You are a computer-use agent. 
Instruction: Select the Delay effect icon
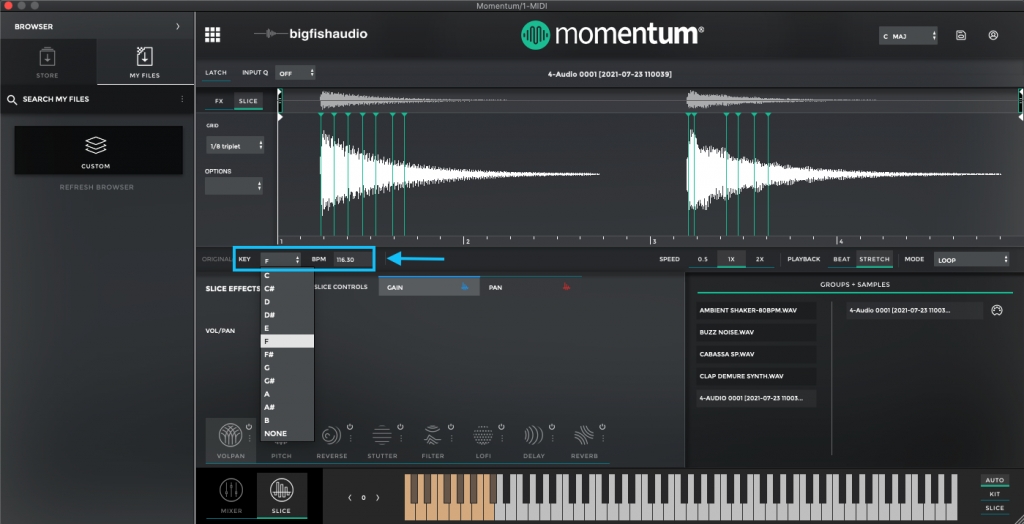(x=534, y=434)
